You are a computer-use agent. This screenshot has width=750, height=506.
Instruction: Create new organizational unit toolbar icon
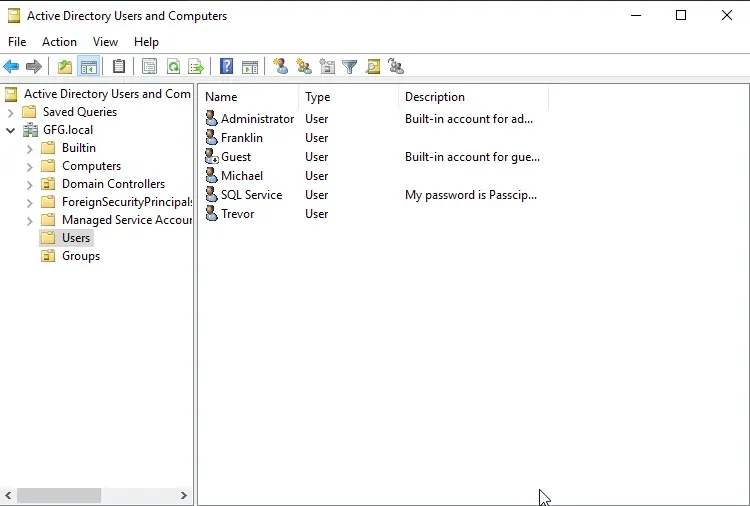[327, 66]
